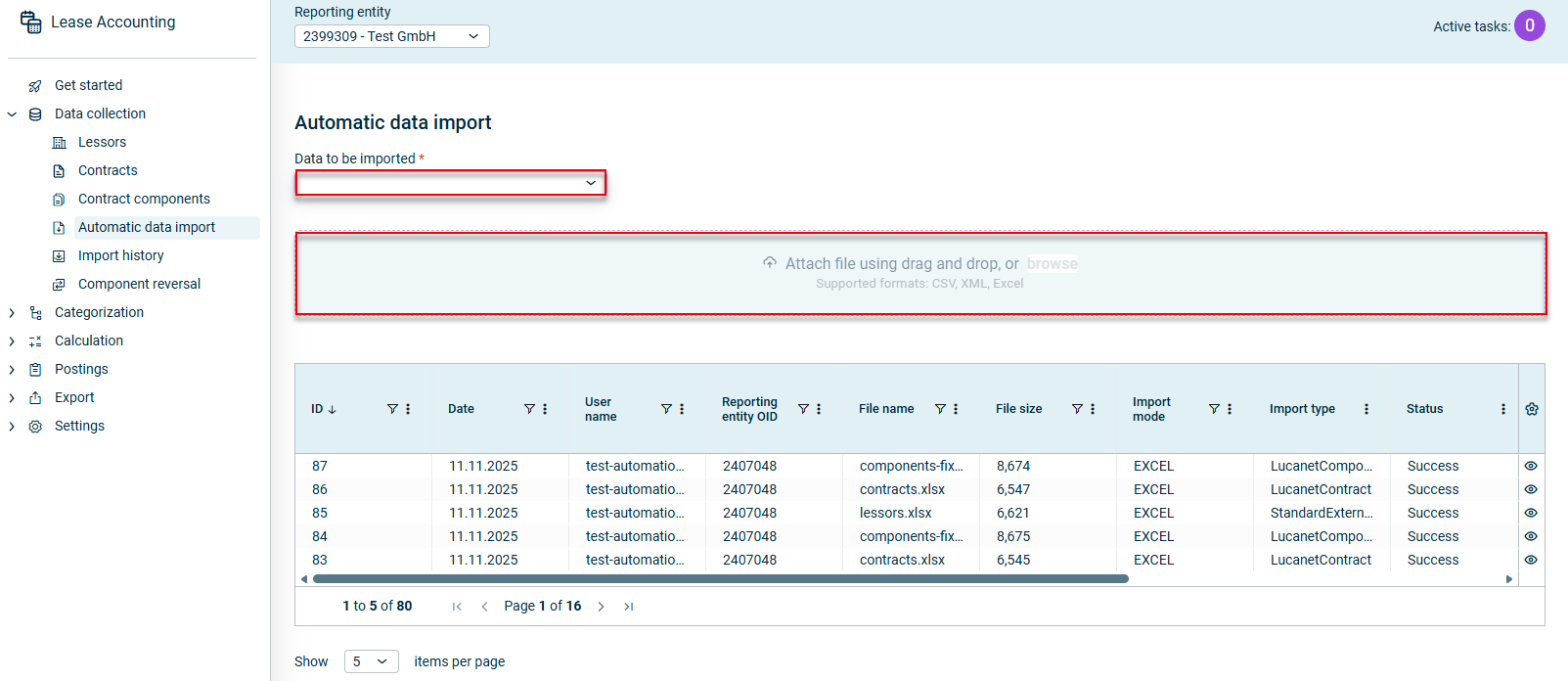This screenshot has width=1568, height=681.
Task: Open table settings gear icon
Action: (1532, 409)
